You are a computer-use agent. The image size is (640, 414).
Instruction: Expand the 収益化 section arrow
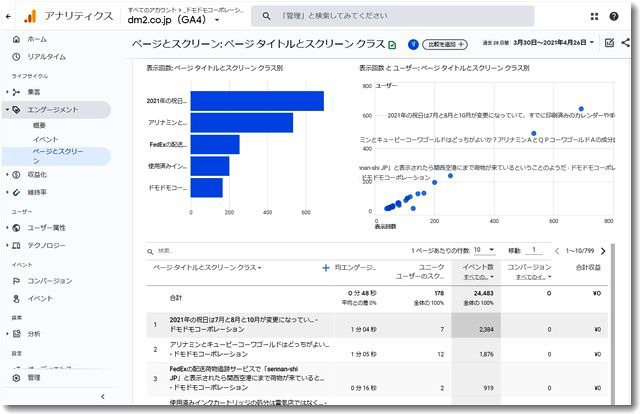pyautogui.click(x=7, y=175)
